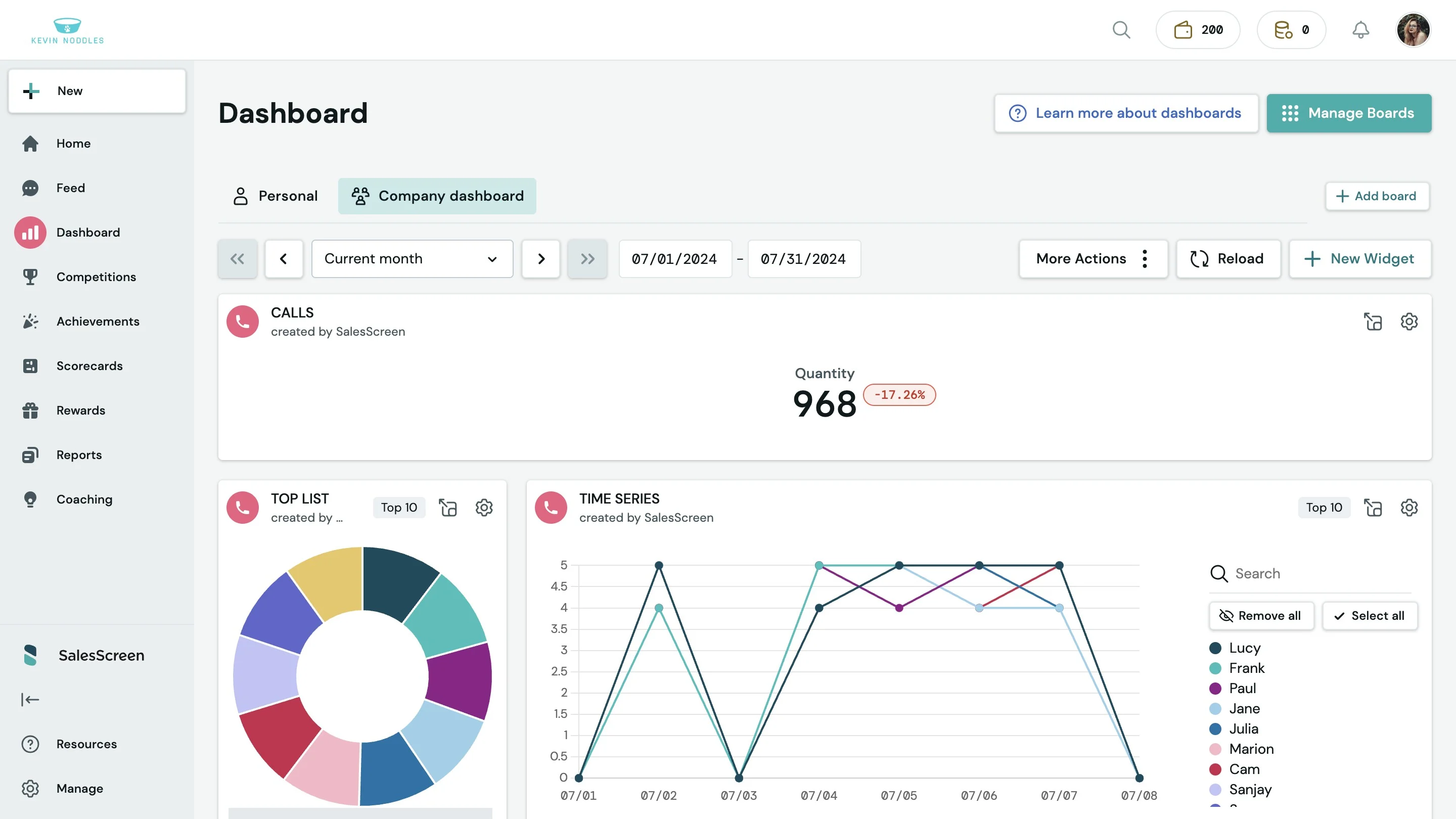This screenshot has width=1456, height=819.
Task: Open the notifications bell
Action: pos(1360,30)
